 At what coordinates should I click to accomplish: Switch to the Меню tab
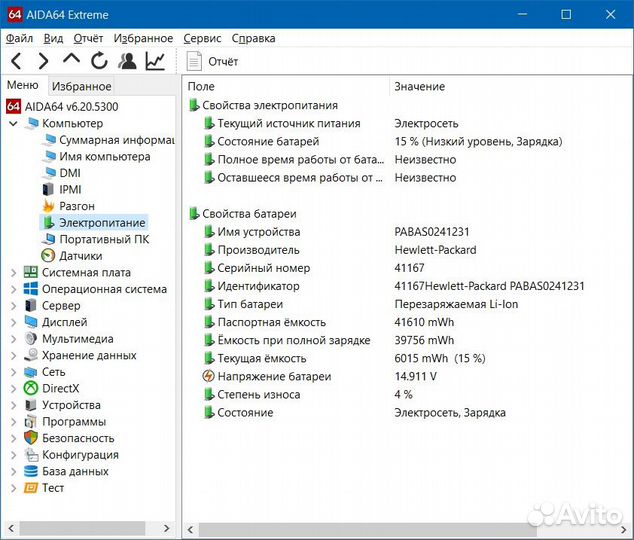23,85
